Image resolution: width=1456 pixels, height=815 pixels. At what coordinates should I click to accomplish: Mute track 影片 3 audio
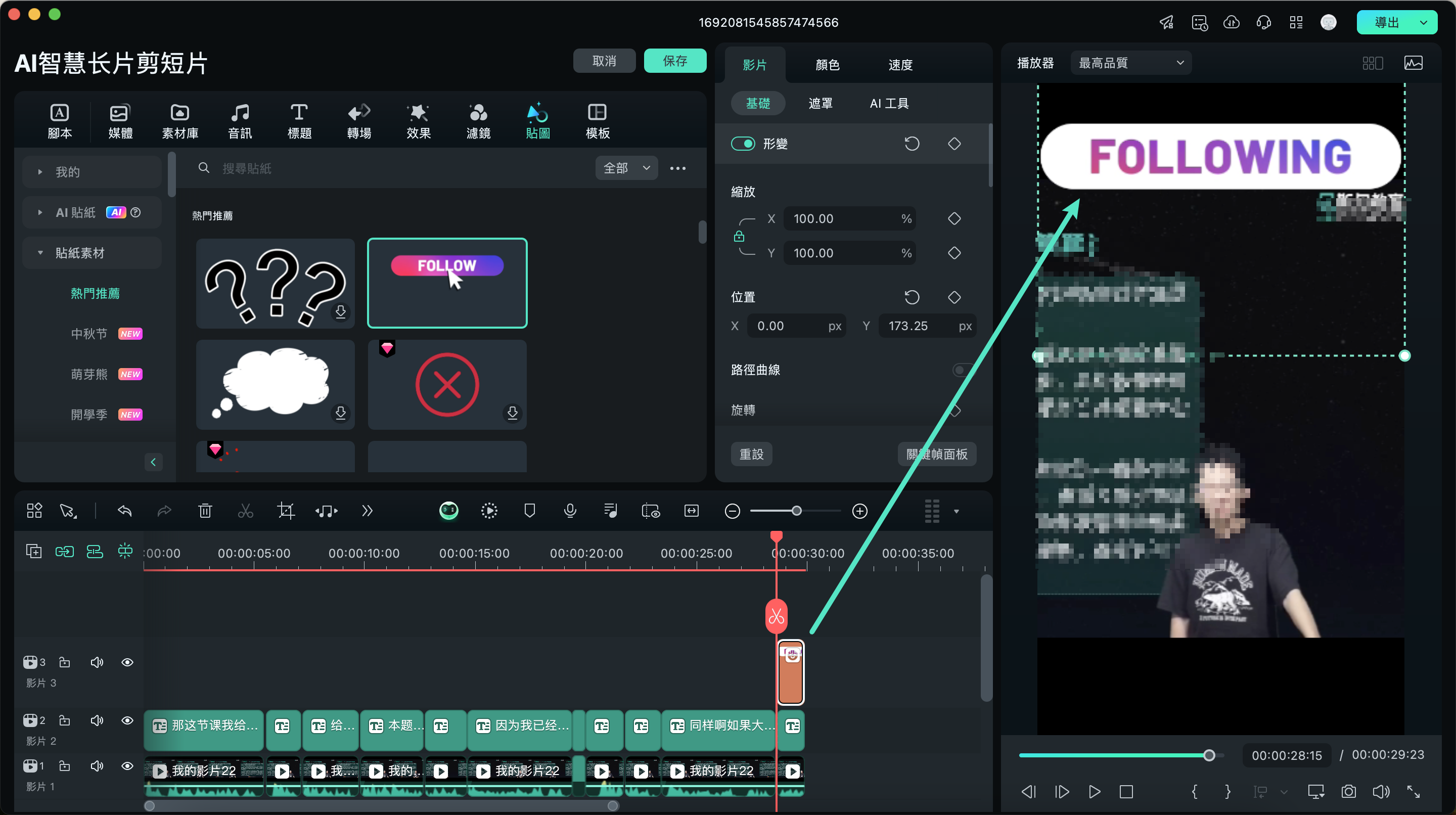[x=97, y=662]
